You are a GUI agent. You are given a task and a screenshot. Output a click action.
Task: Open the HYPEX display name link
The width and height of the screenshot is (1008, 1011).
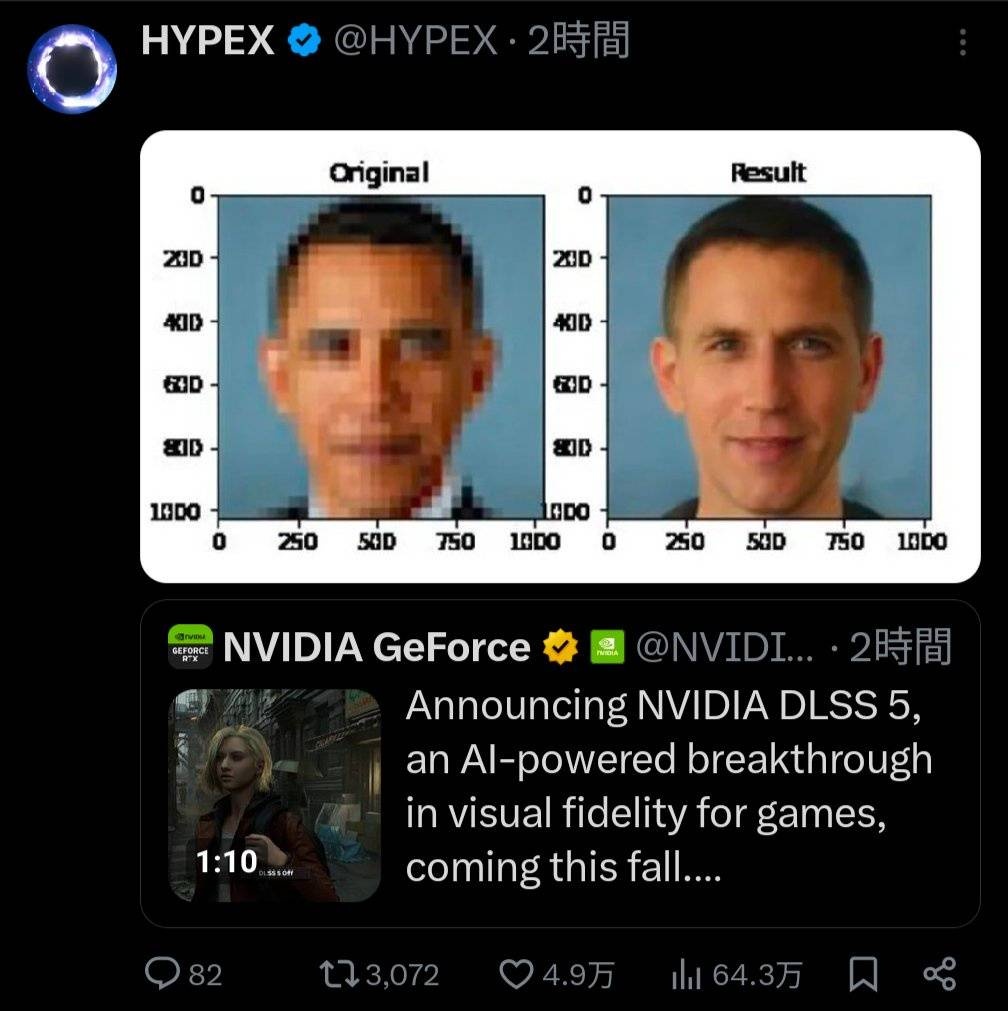[208, 41]
